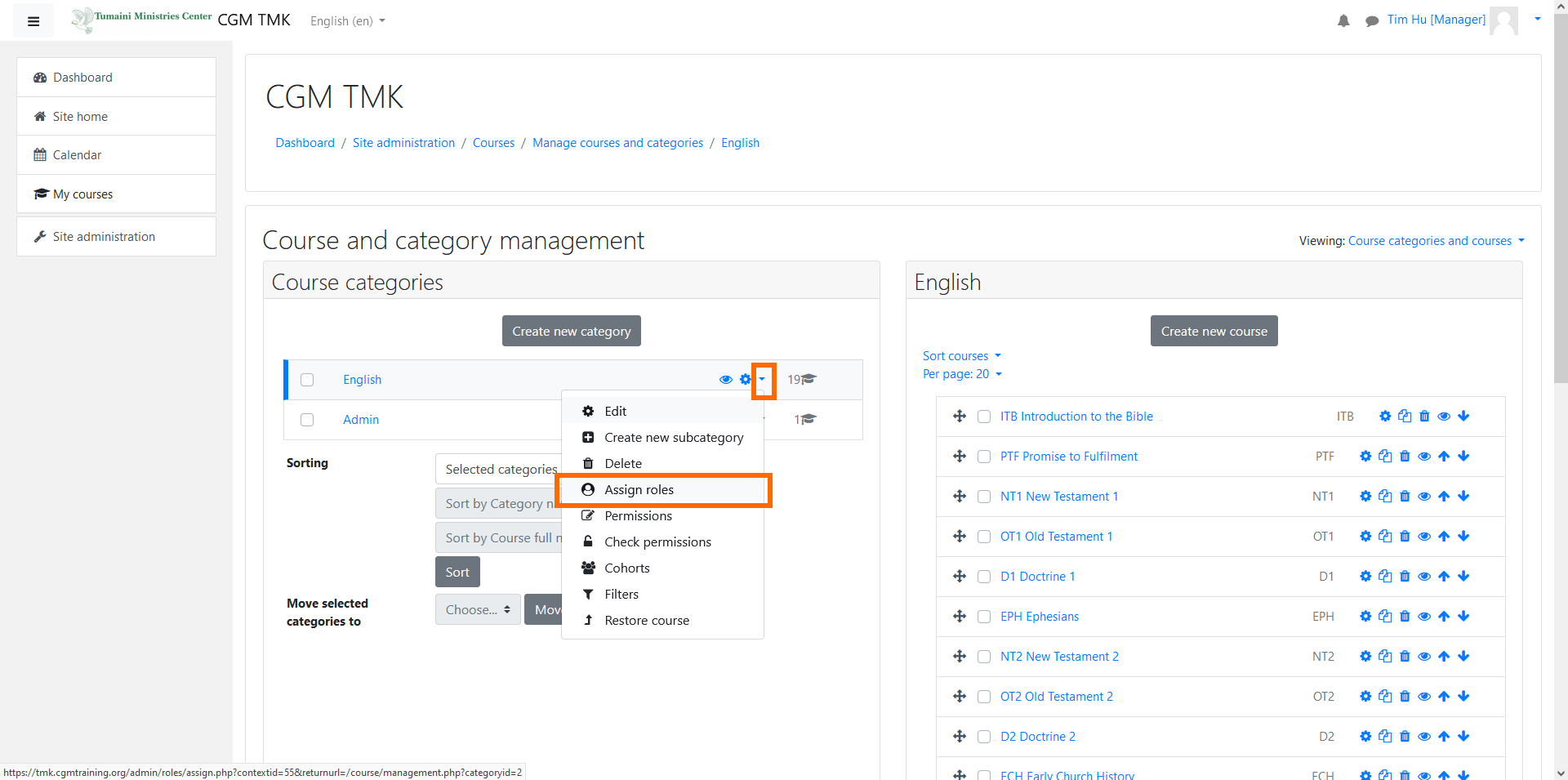This screenshot has height=780, width=1568.
Task: Click the Manage courses and categories breadcrumb
Action: pyautogui.click(x=617, y=143)
